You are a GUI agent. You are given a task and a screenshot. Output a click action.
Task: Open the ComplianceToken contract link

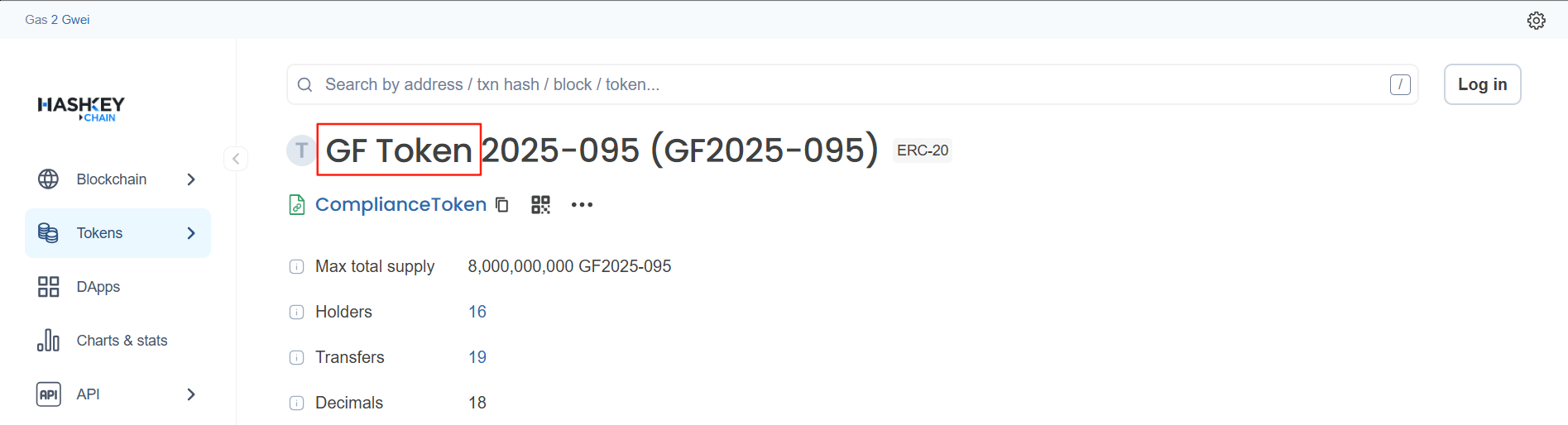pos(400,205)
